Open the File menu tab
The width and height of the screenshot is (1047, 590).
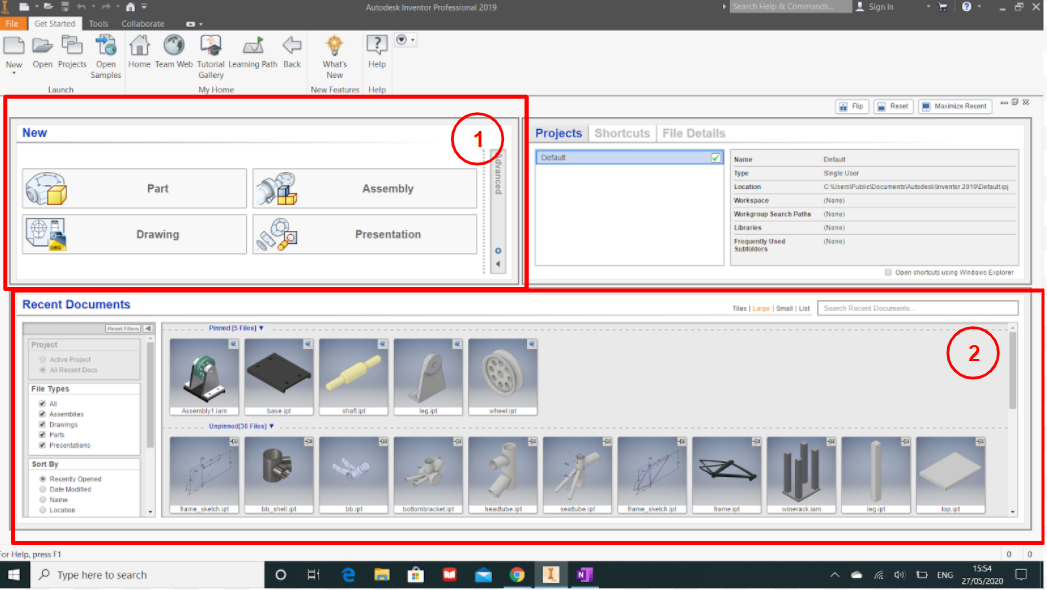12,23
